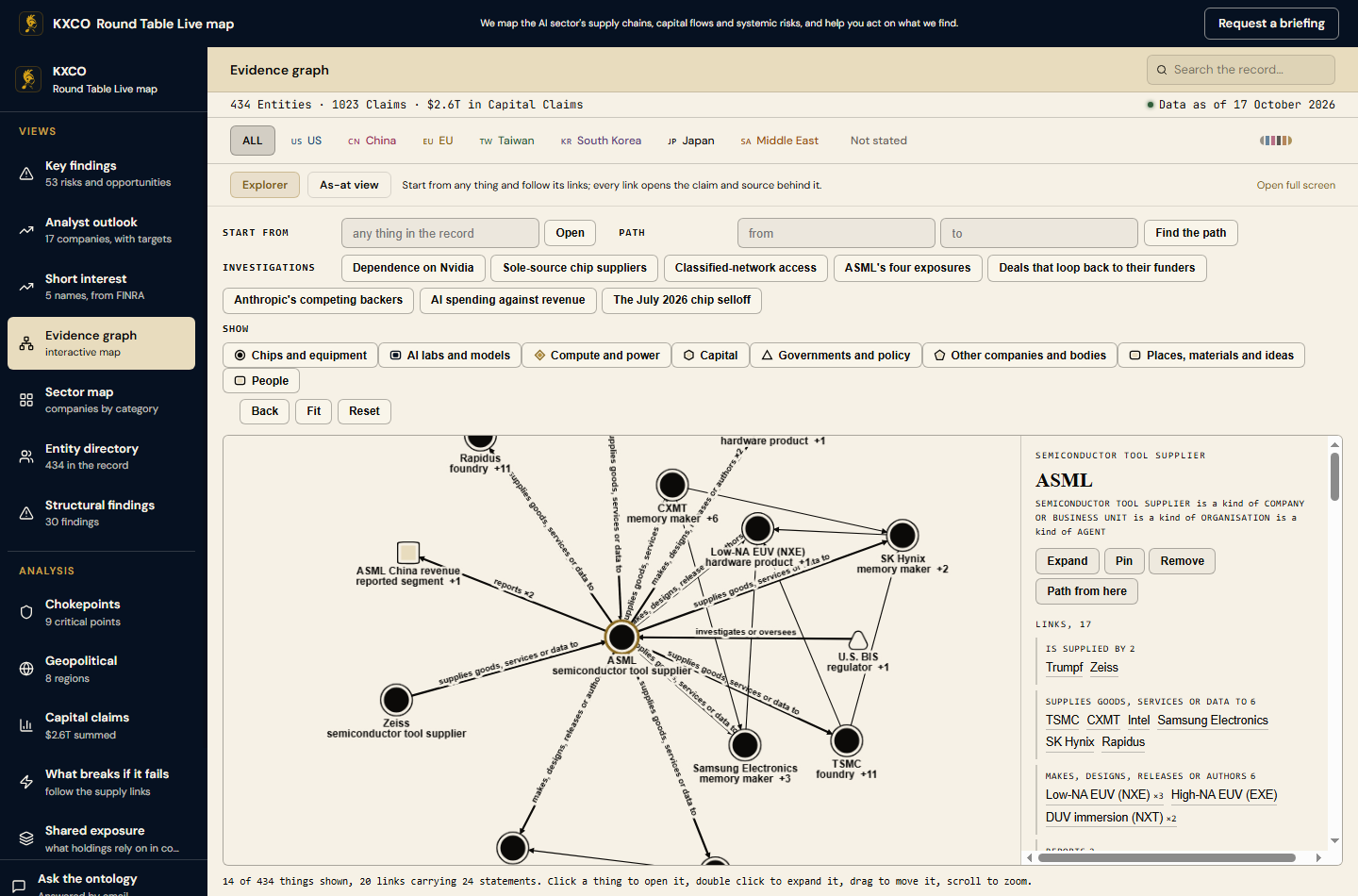Focus the Search the record field
Screen dimensions: 1358x896
(1241, 70)
